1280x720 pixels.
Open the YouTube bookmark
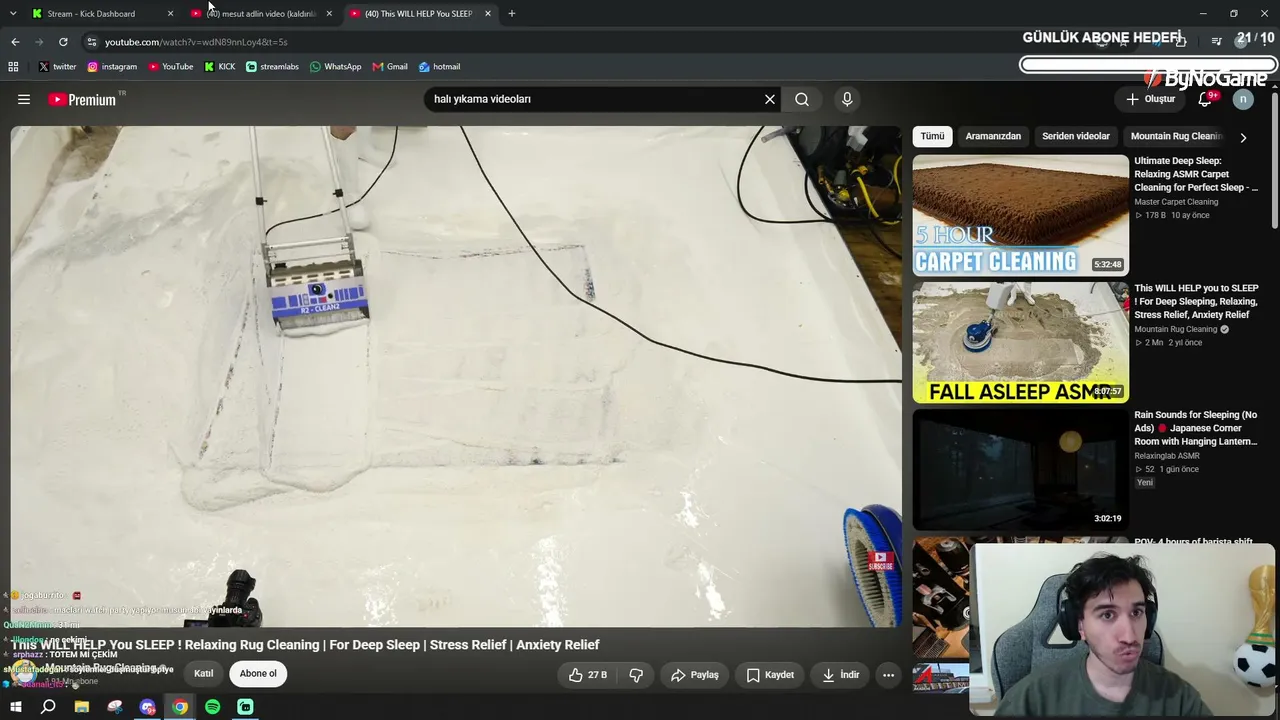pos(171,67)
